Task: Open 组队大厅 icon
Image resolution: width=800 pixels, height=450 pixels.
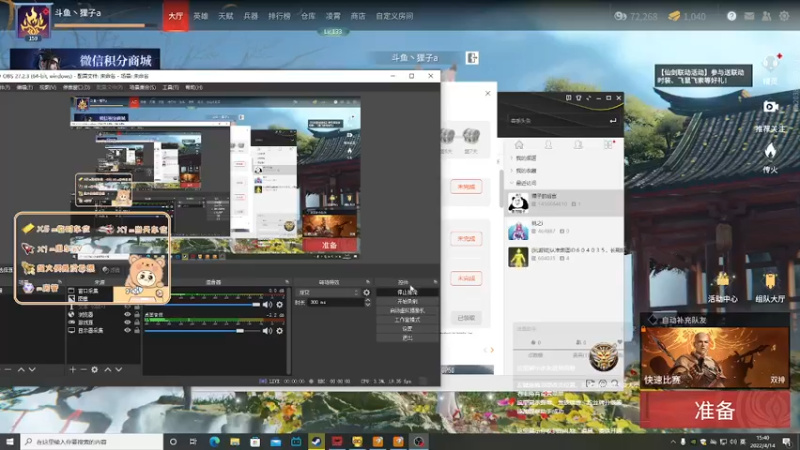Action: 770,281
